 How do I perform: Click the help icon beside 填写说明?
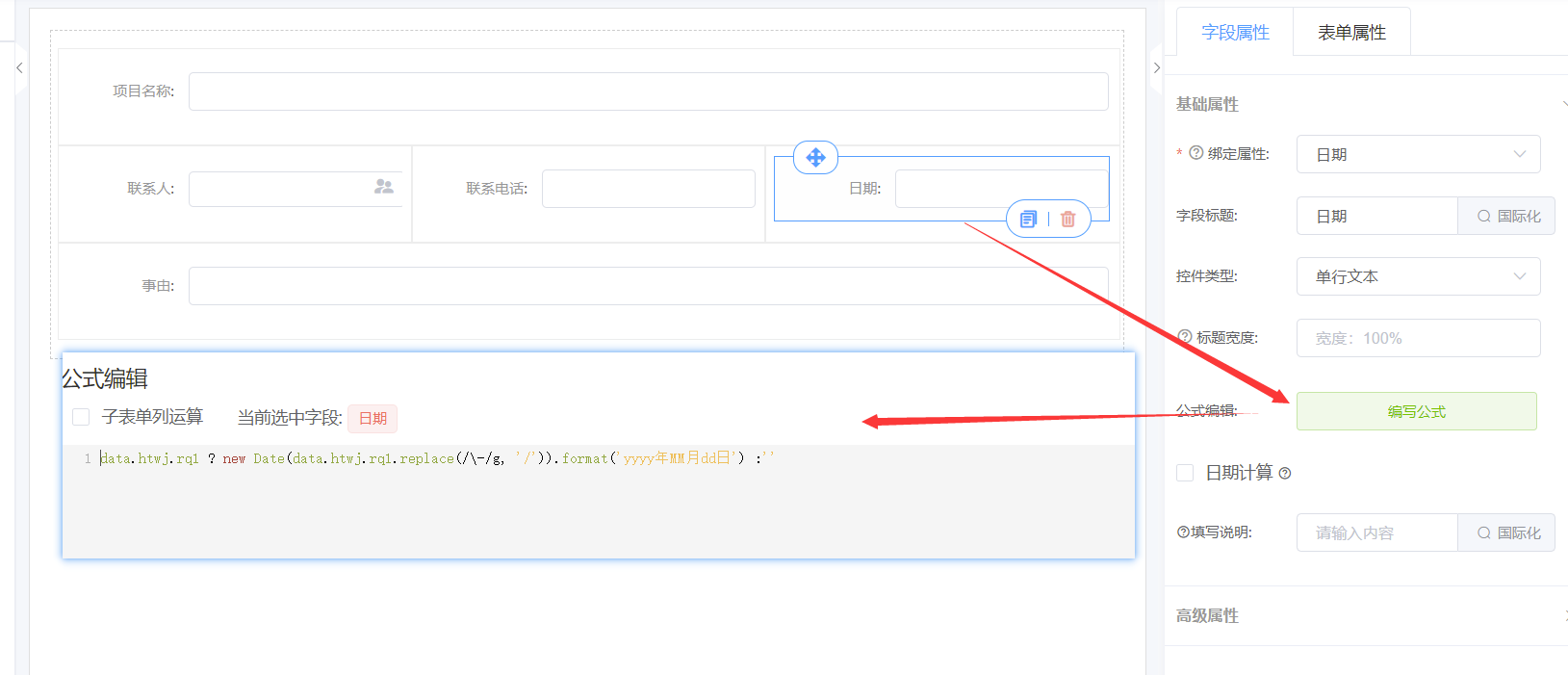1183,532
